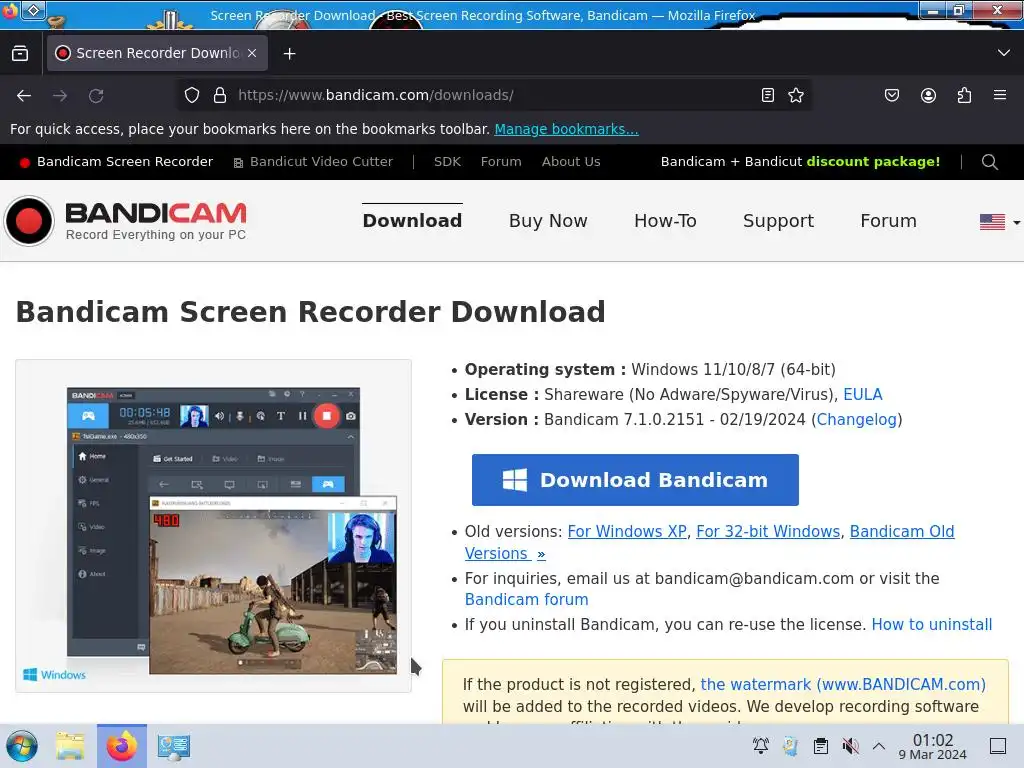The height and width of the screenshot is (768, 1024).
Task: List all tabs with the chevron
Action: [1004, 53]
